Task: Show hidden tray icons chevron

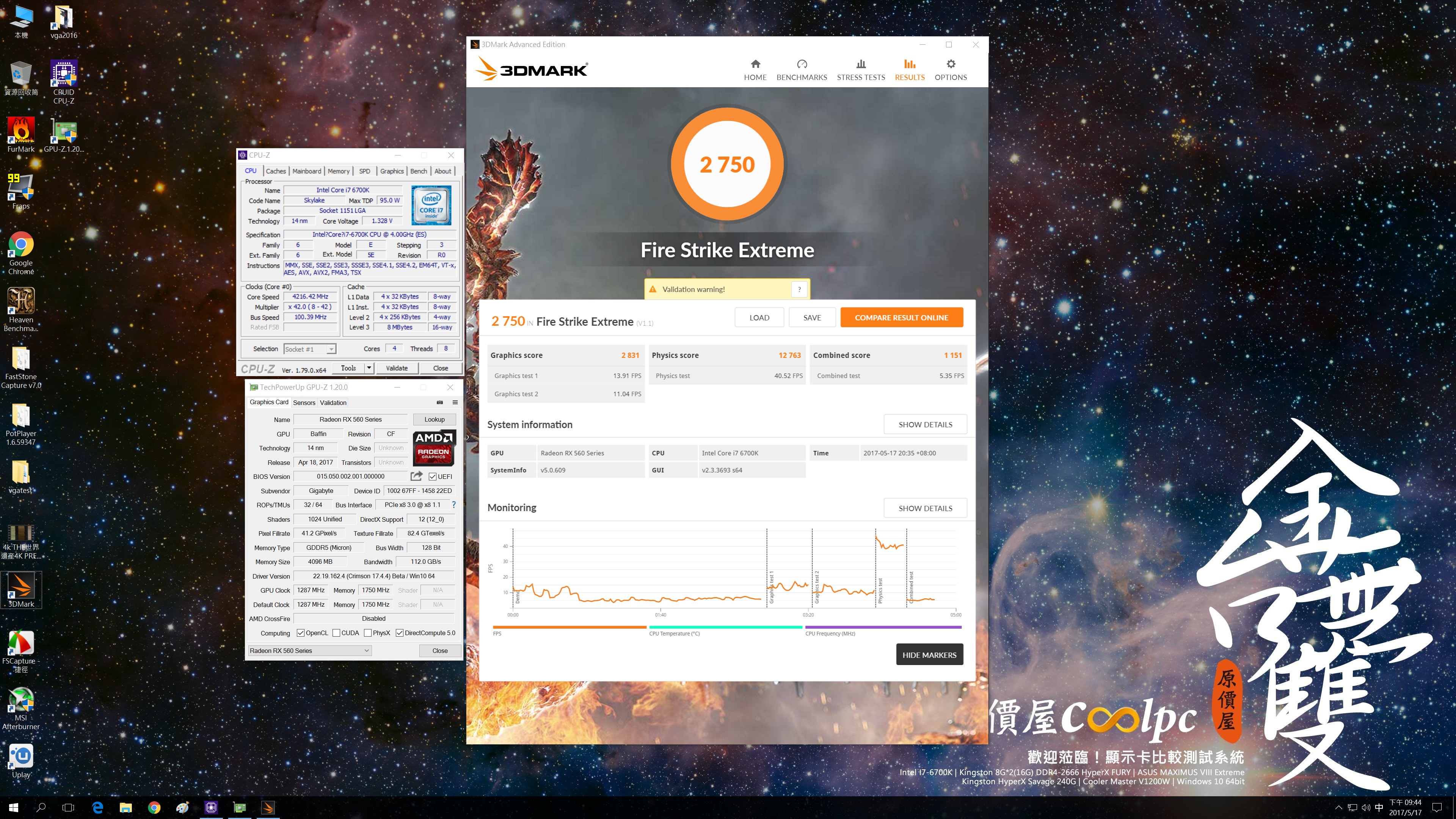Action: click(x=1338, y=808)
